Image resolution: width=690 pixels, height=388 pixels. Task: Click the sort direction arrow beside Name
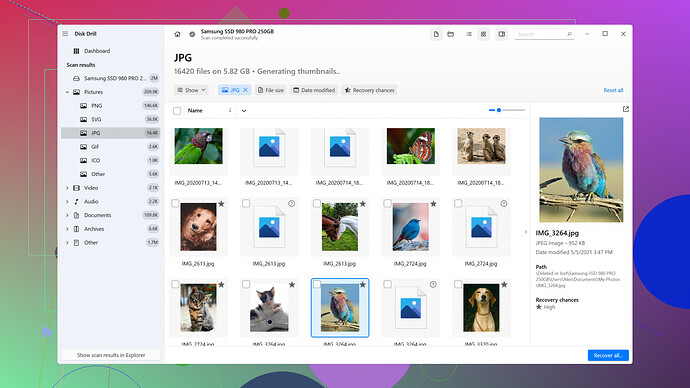coord(230,110)
